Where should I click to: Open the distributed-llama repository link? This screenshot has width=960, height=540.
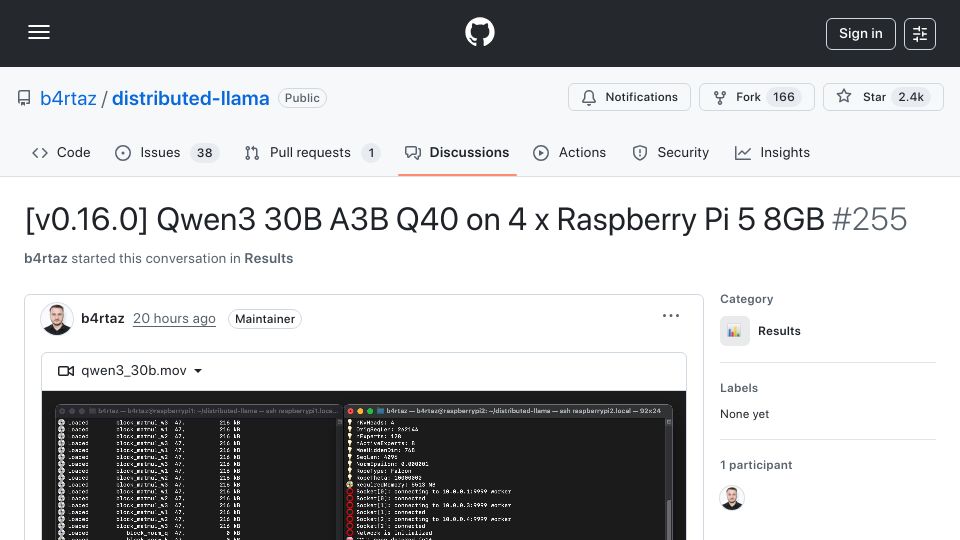190,98
